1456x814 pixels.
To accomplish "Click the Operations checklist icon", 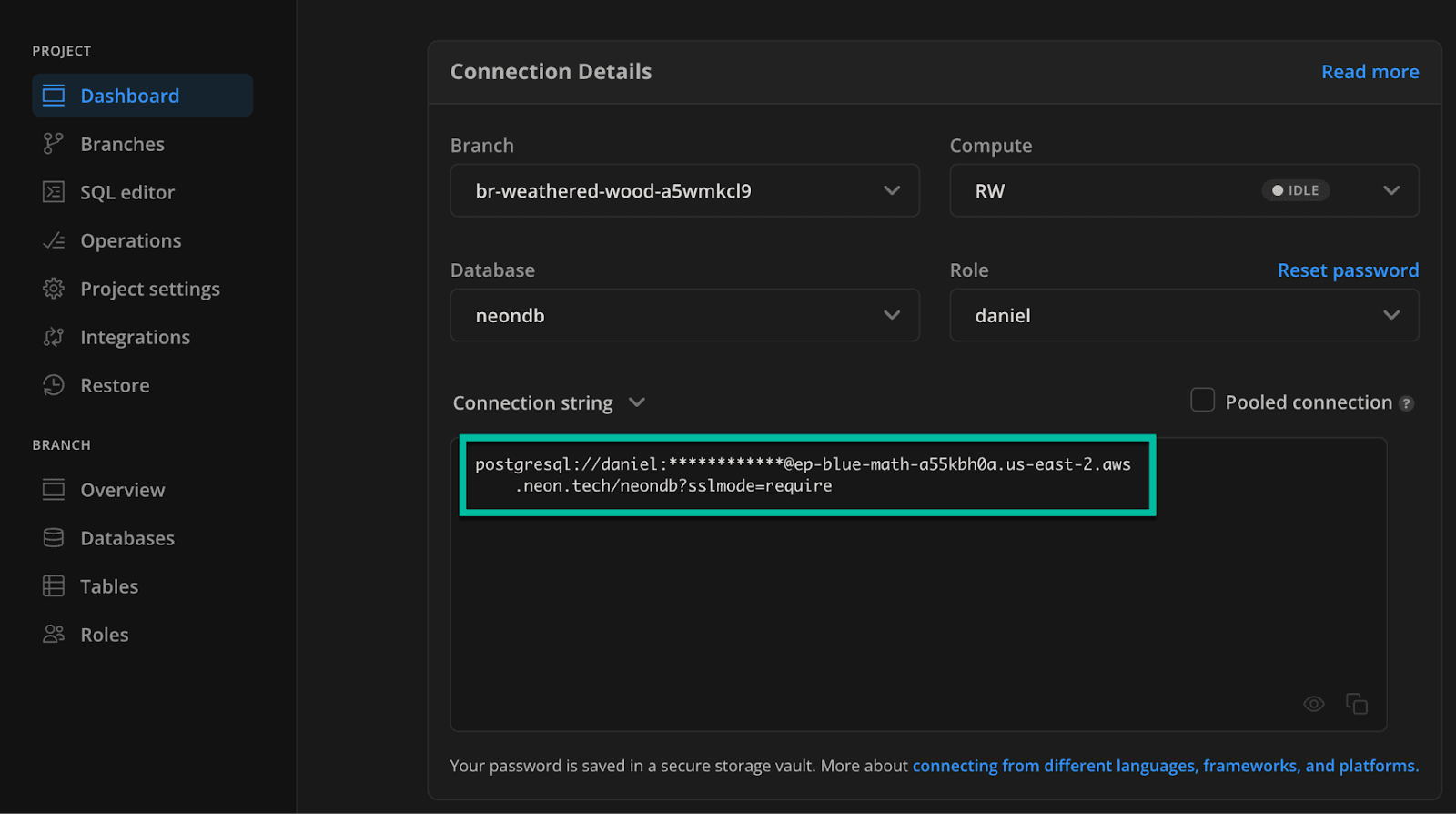I will [x=54, y=240].
